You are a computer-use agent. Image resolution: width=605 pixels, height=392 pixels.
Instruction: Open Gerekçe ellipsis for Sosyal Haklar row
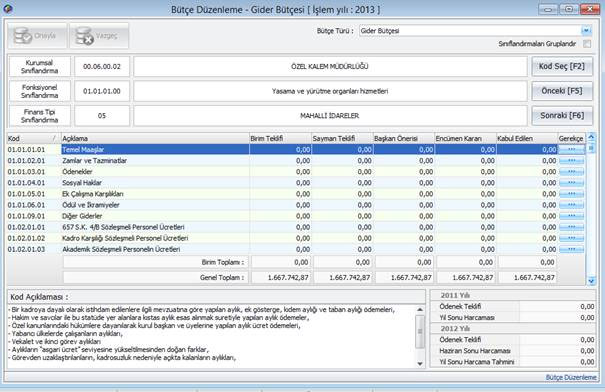(571, 182)
